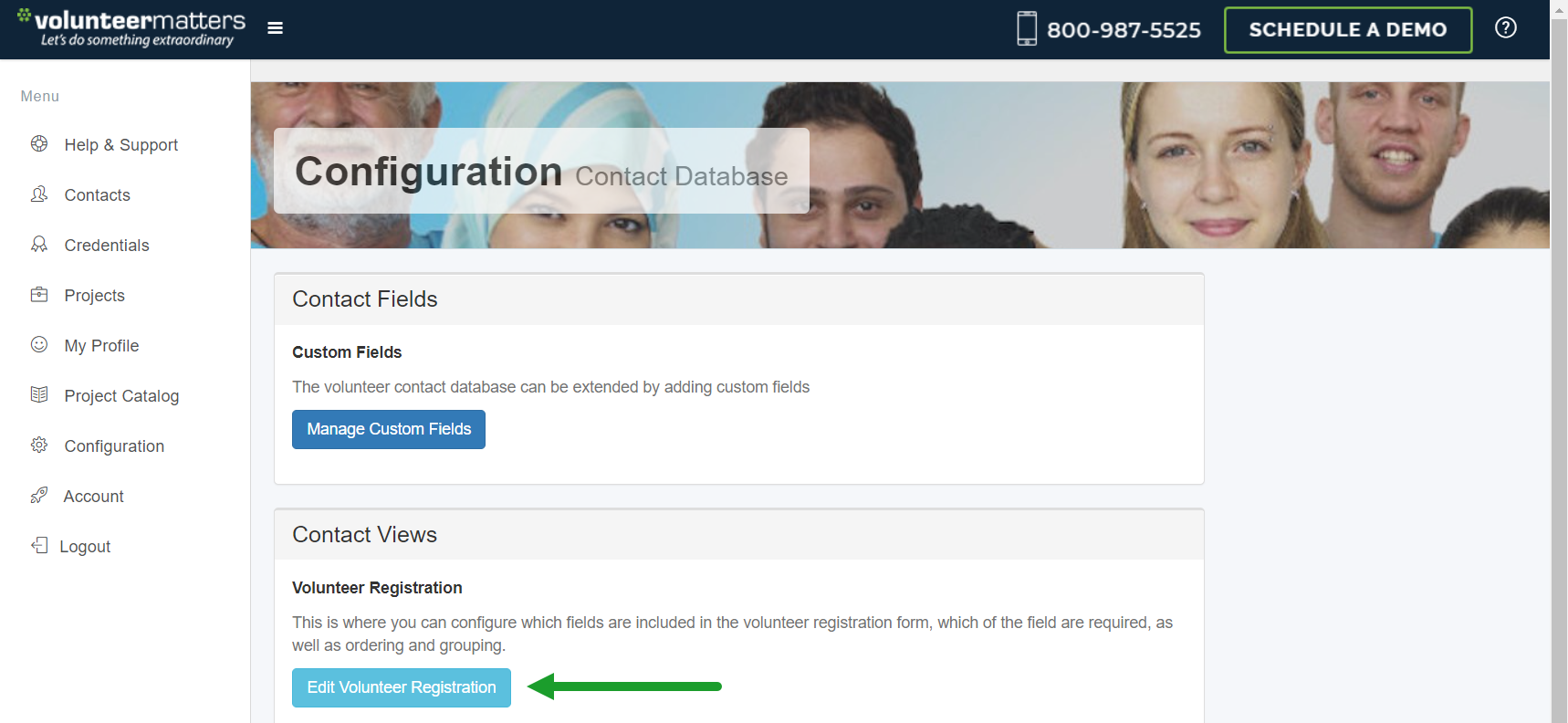Open Help & Support menu item

tap(121, 145)
